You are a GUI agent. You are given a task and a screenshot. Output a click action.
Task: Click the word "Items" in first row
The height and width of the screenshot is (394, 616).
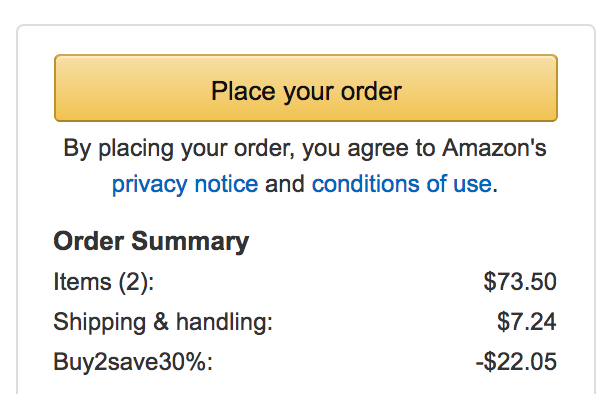coord(82,282)
